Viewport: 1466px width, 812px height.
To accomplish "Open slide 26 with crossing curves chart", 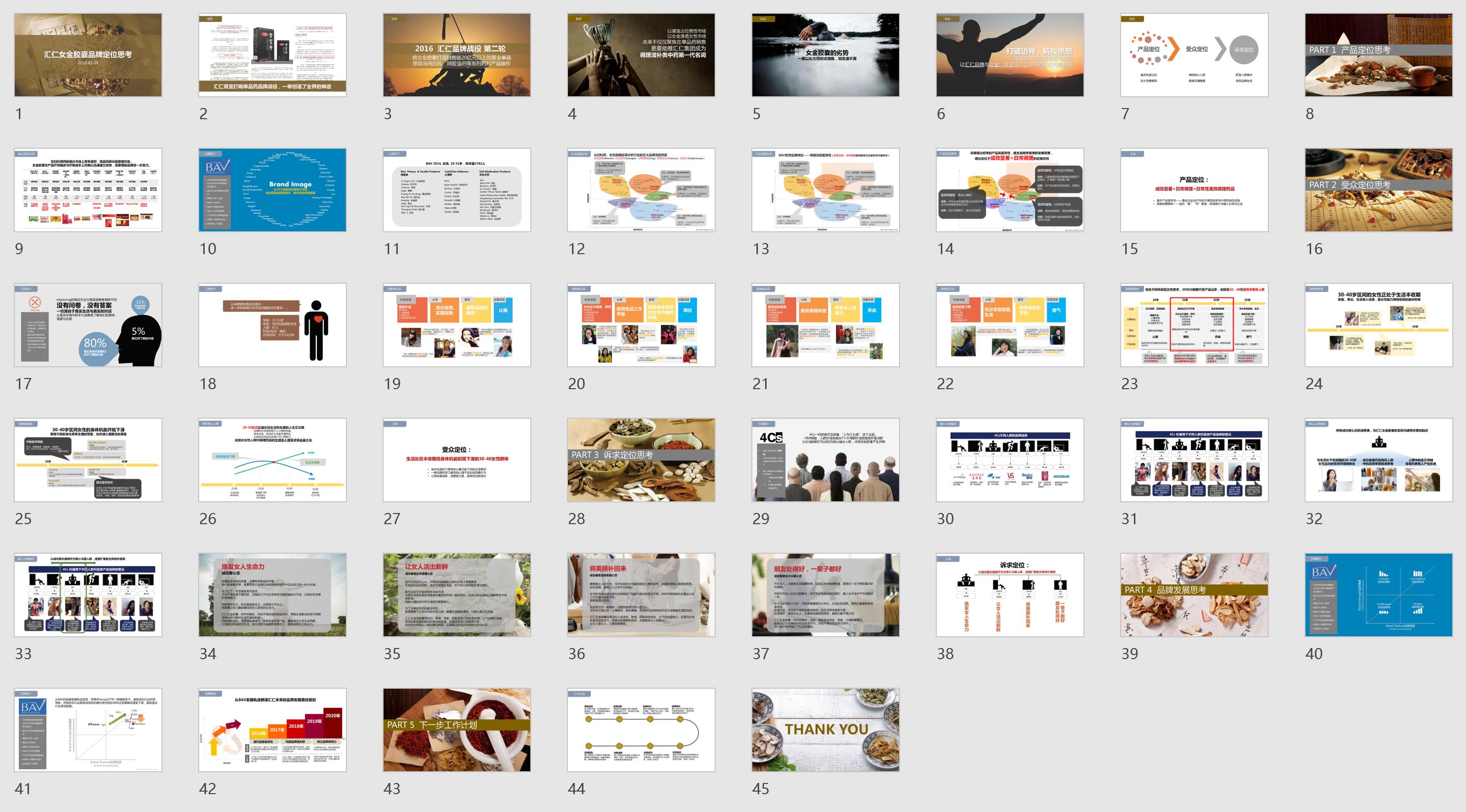I will coord(272,459).
